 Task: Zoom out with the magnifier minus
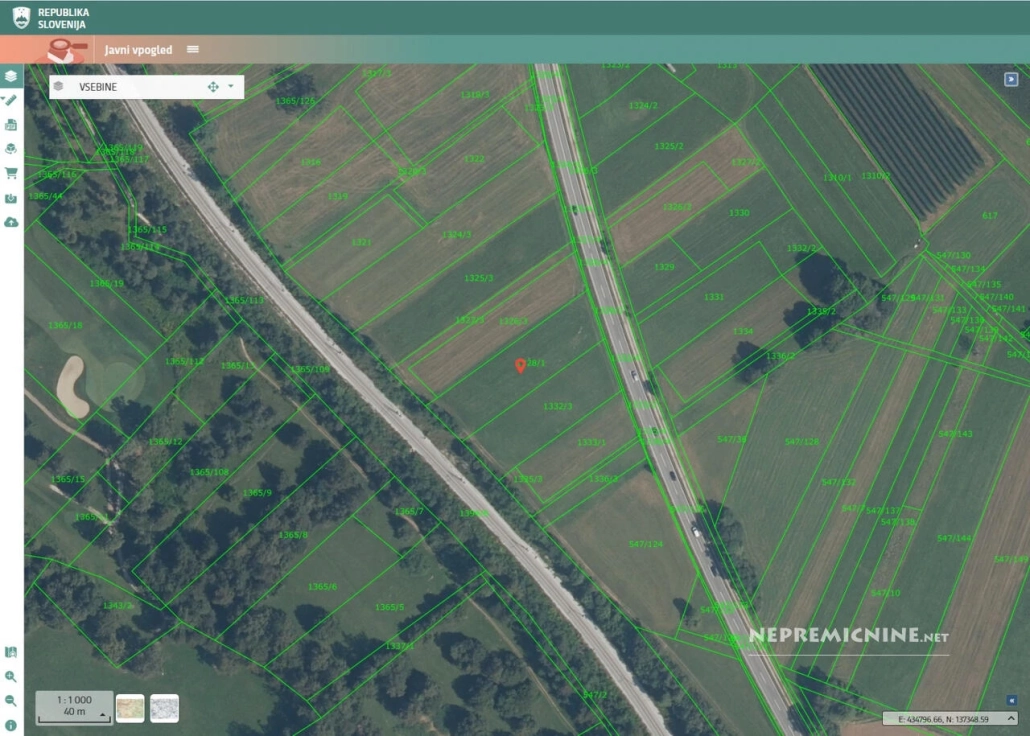11,700
